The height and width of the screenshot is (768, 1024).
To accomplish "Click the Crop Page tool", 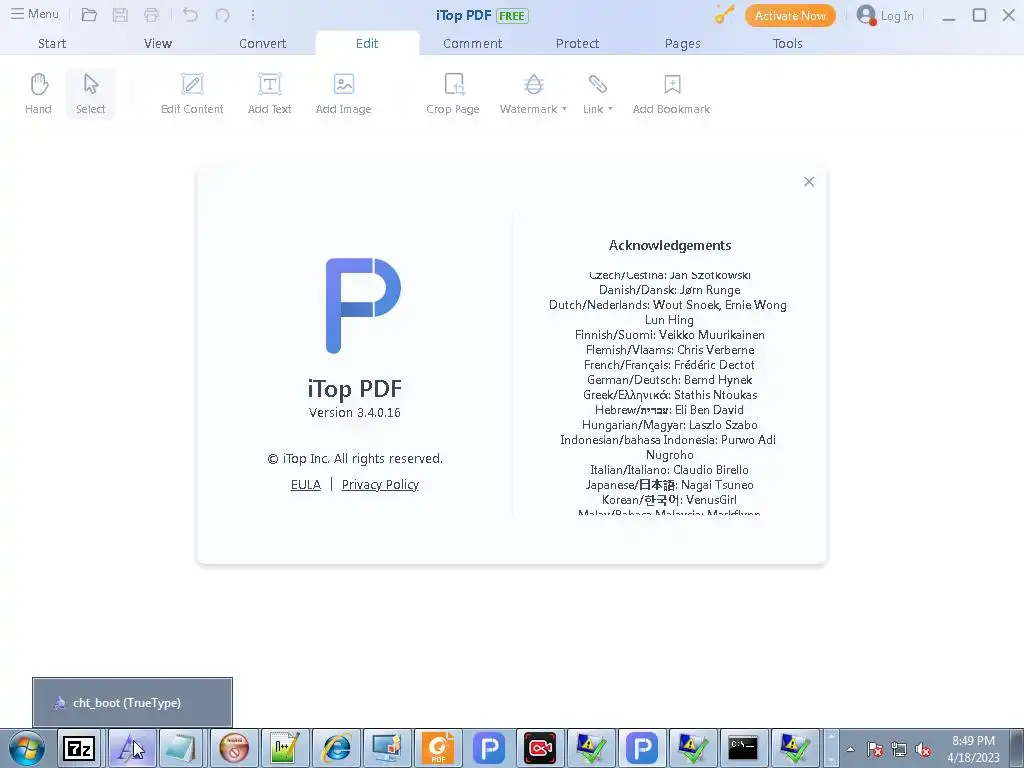I will click(x=453, y=94).
